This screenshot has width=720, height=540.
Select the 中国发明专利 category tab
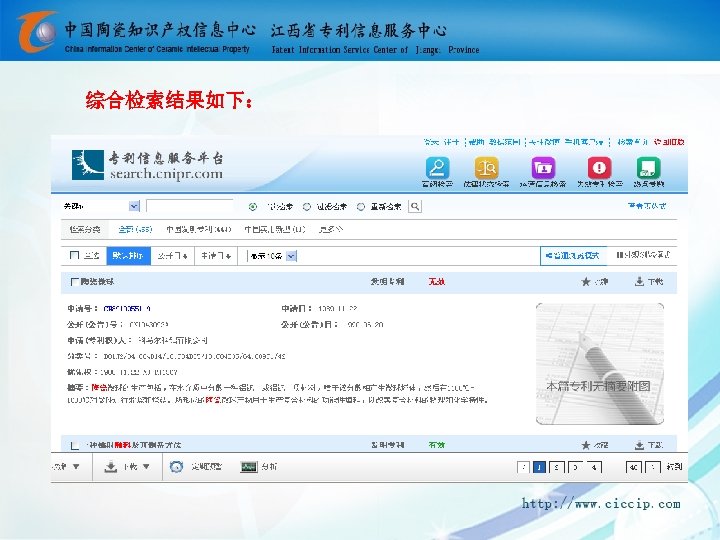point(199,229)
